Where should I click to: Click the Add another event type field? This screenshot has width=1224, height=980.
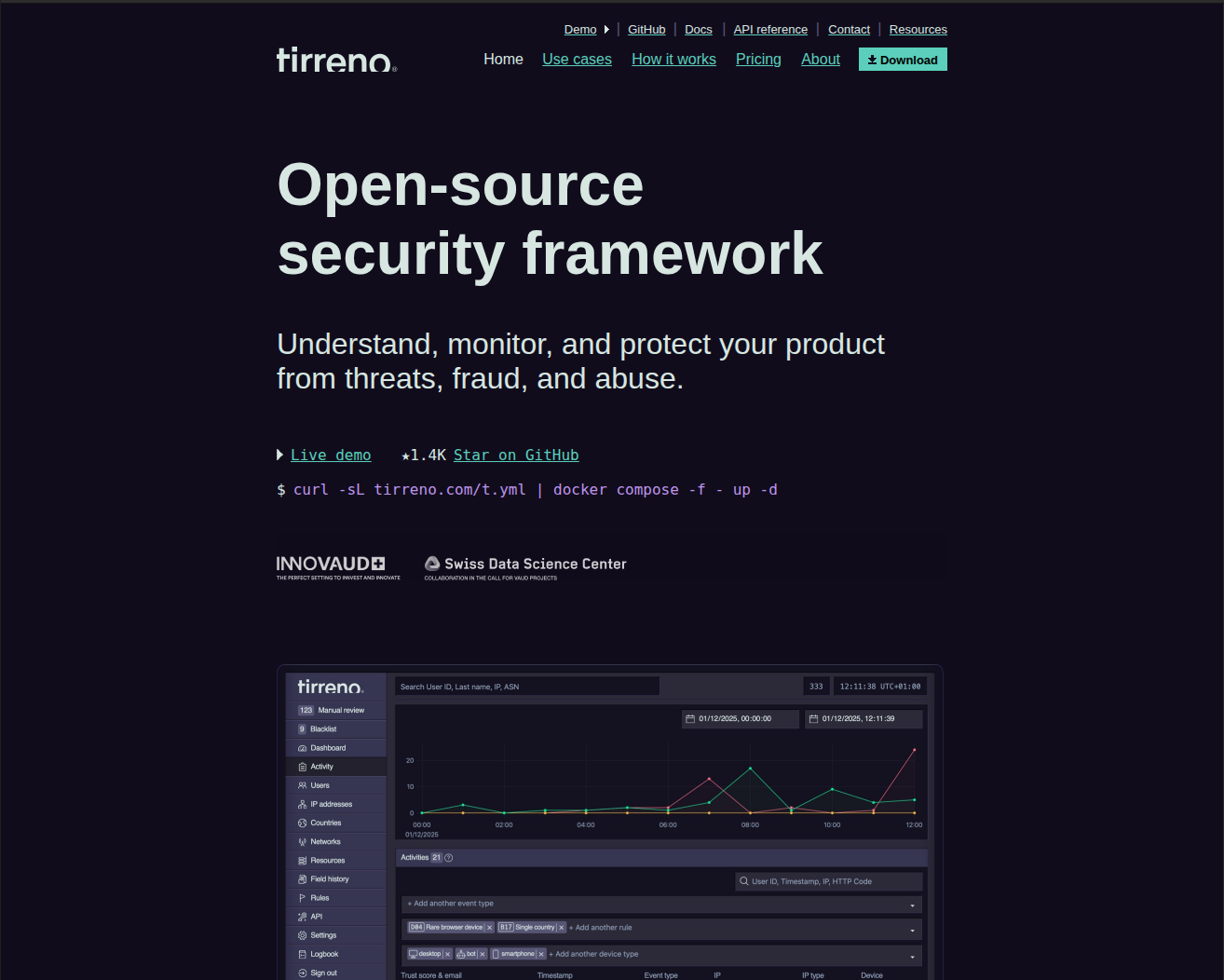coord(661,904)
